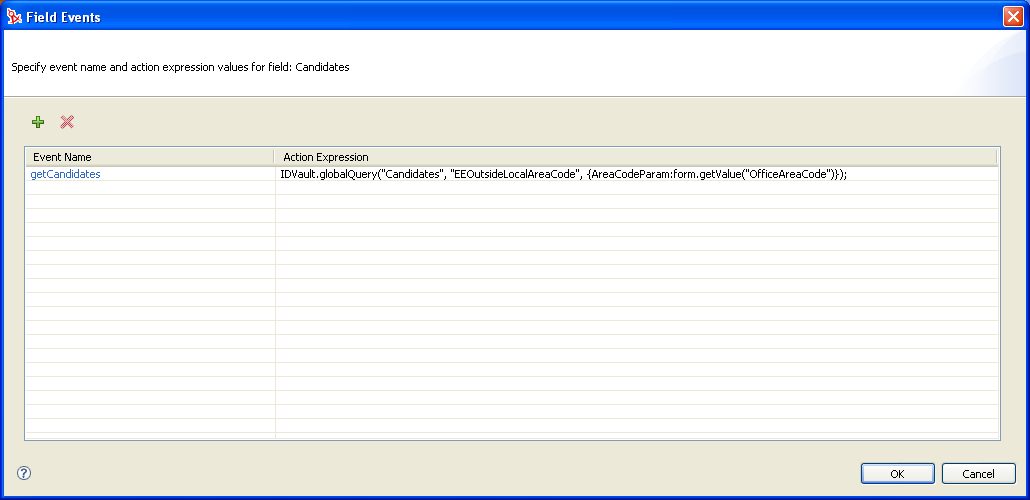1030x500 pixels.
Task: Sort by the Event Name column header
Action: click(x=150, y=157)
